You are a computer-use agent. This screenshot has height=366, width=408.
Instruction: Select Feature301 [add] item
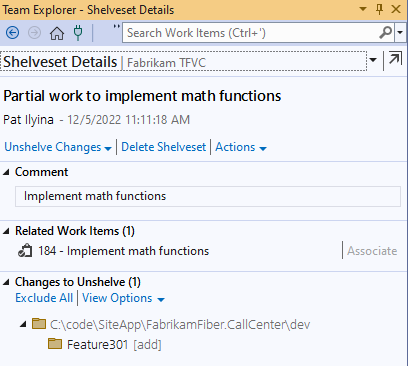114,344
